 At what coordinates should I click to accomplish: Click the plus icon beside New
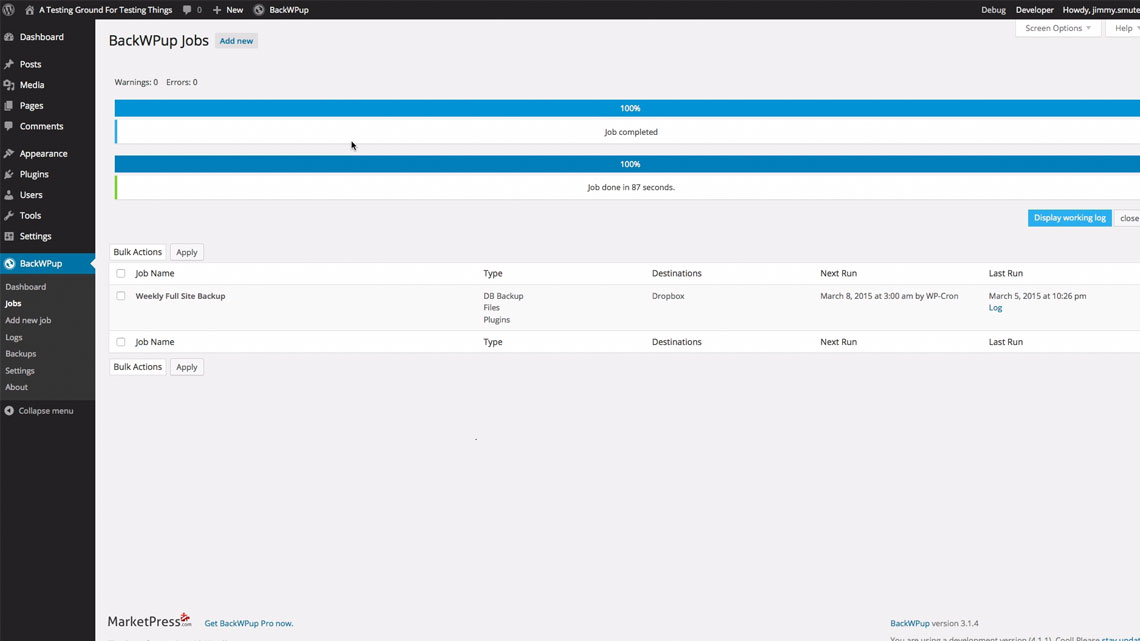tap(217, 10)
